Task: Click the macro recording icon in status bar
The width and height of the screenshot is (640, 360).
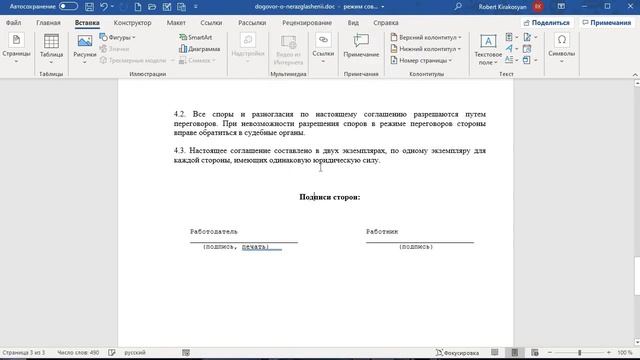Action: [186, 352]
